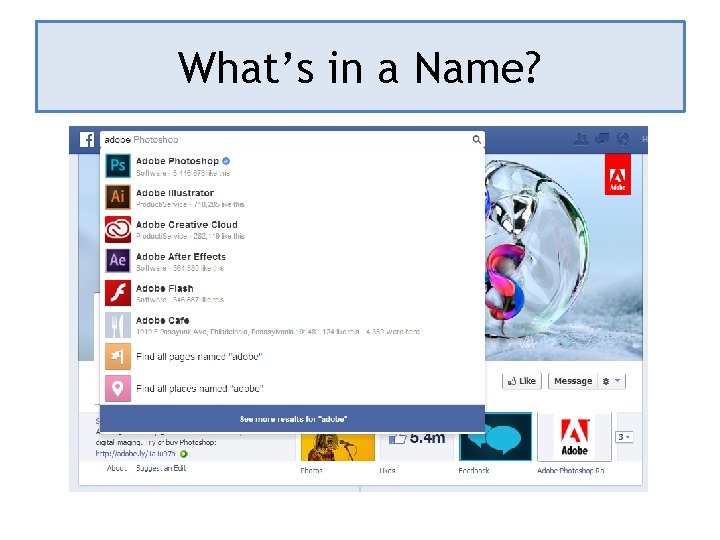The height and width of the screenshot is (540, 720).
Task: Open the Adobe logo app tile
Action: 574,436
